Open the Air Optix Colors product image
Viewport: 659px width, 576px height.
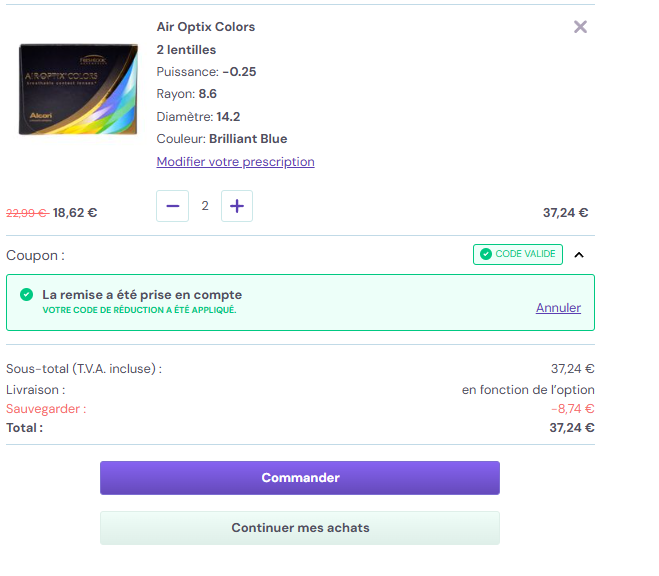tap(78, 89)
